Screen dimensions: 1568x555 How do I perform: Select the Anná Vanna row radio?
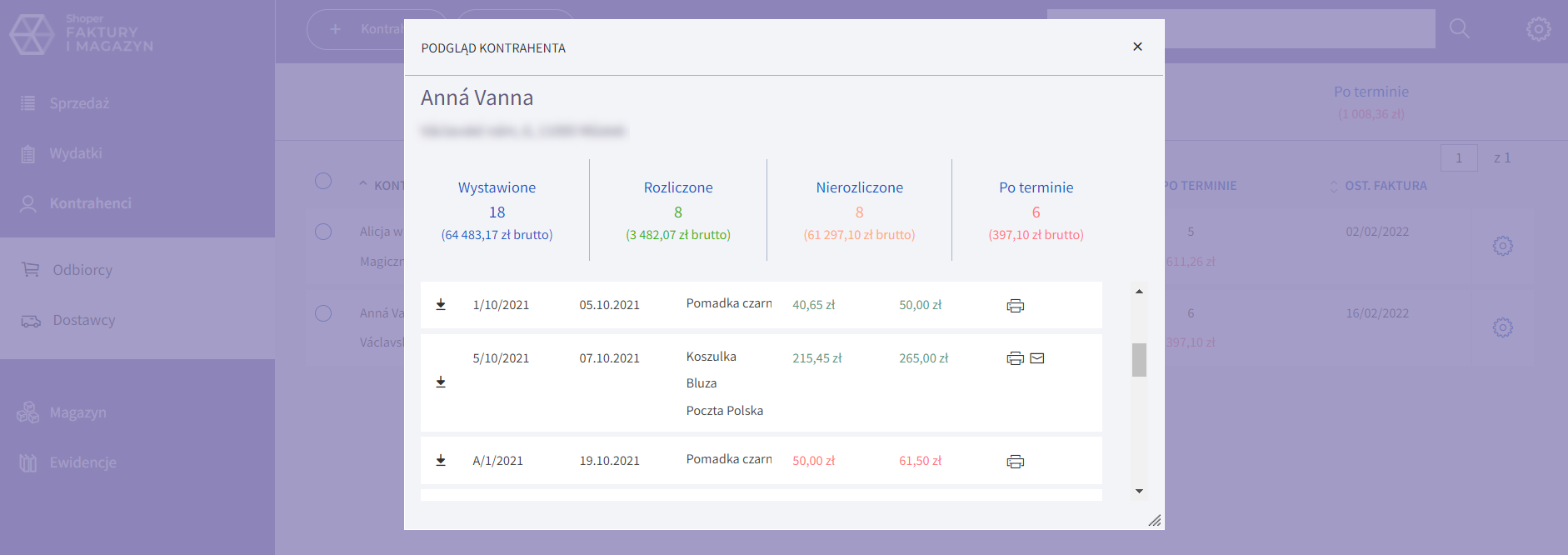click(x=323, y=313)
